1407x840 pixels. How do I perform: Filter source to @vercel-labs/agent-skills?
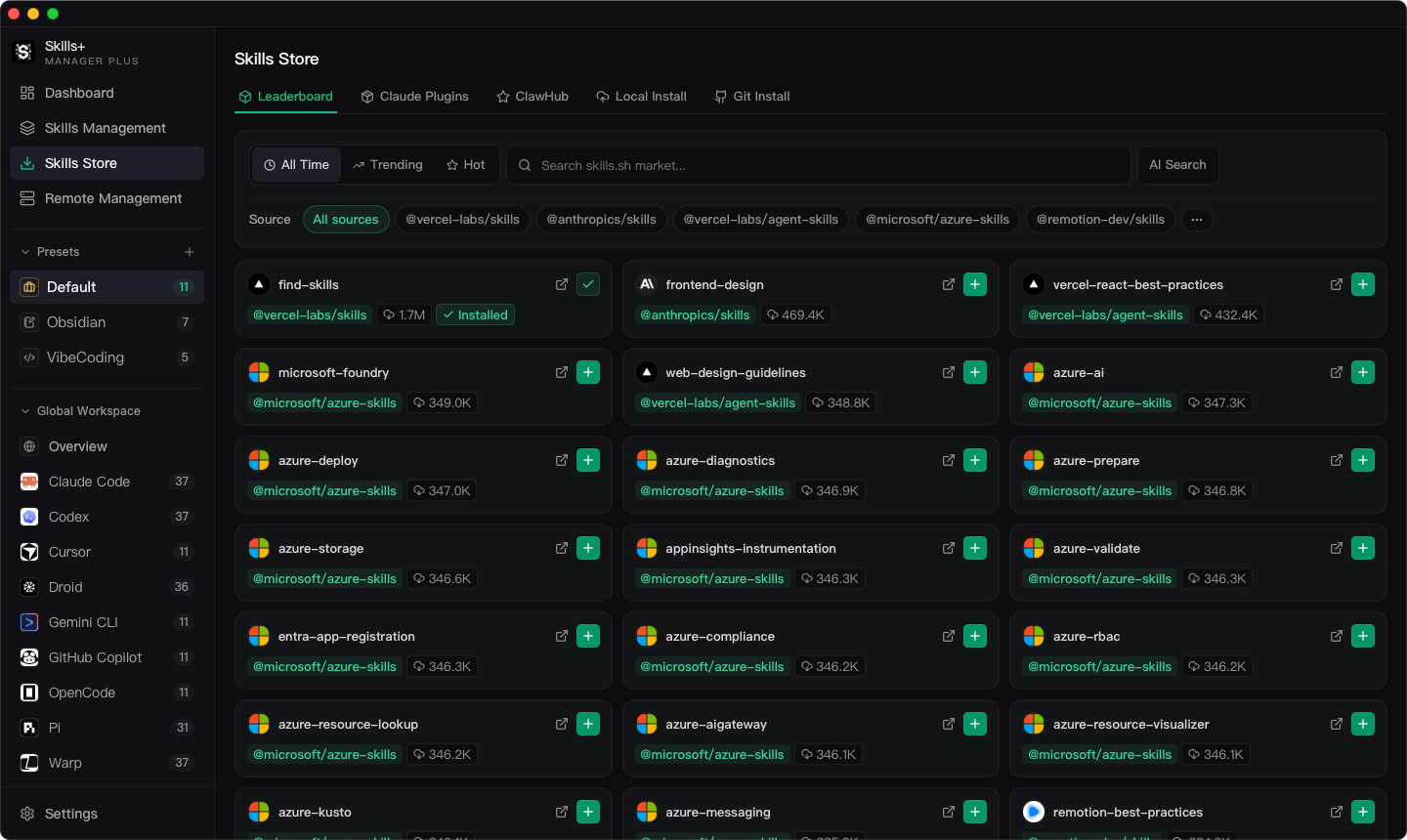[761, 220]
